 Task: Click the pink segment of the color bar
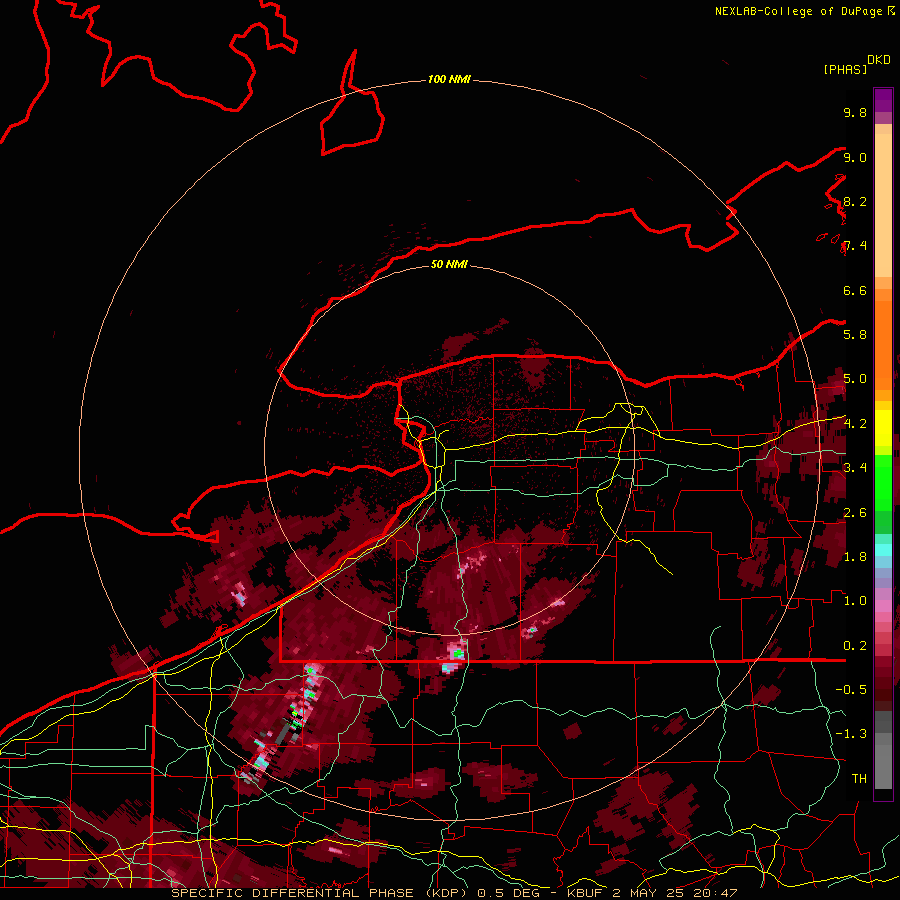click(x=883, y=606)
